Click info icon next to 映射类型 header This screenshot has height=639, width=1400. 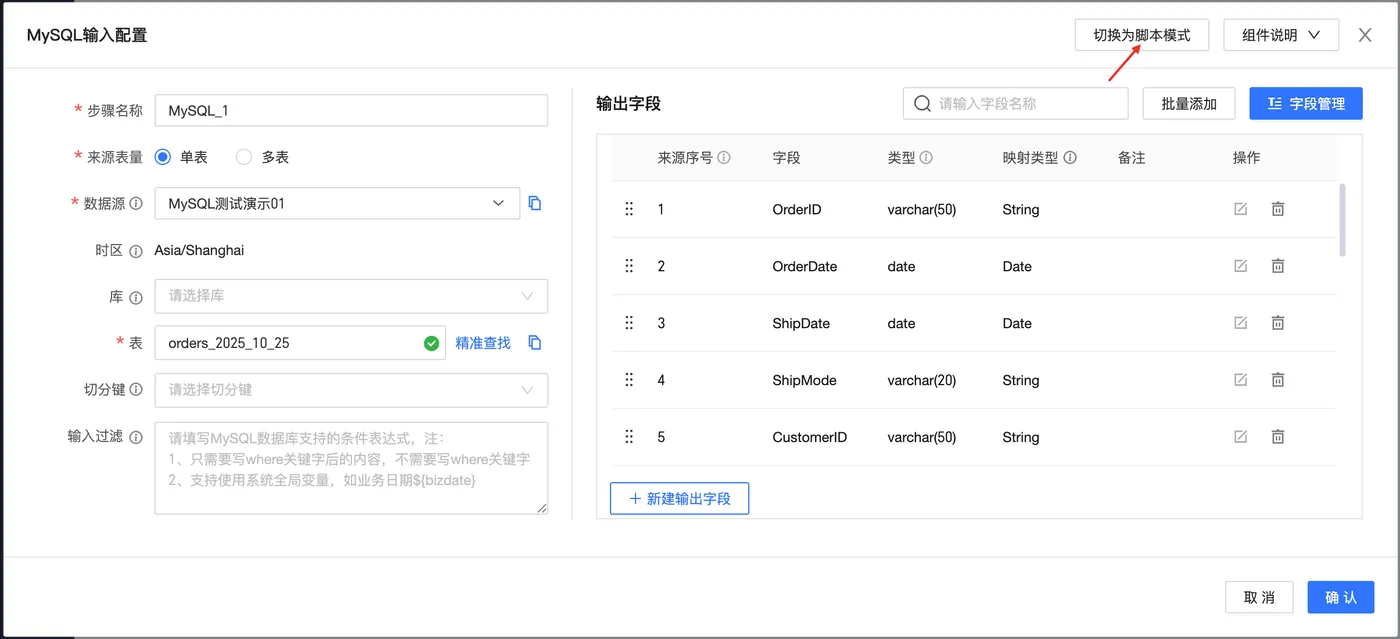click(x=1070, y=158)
